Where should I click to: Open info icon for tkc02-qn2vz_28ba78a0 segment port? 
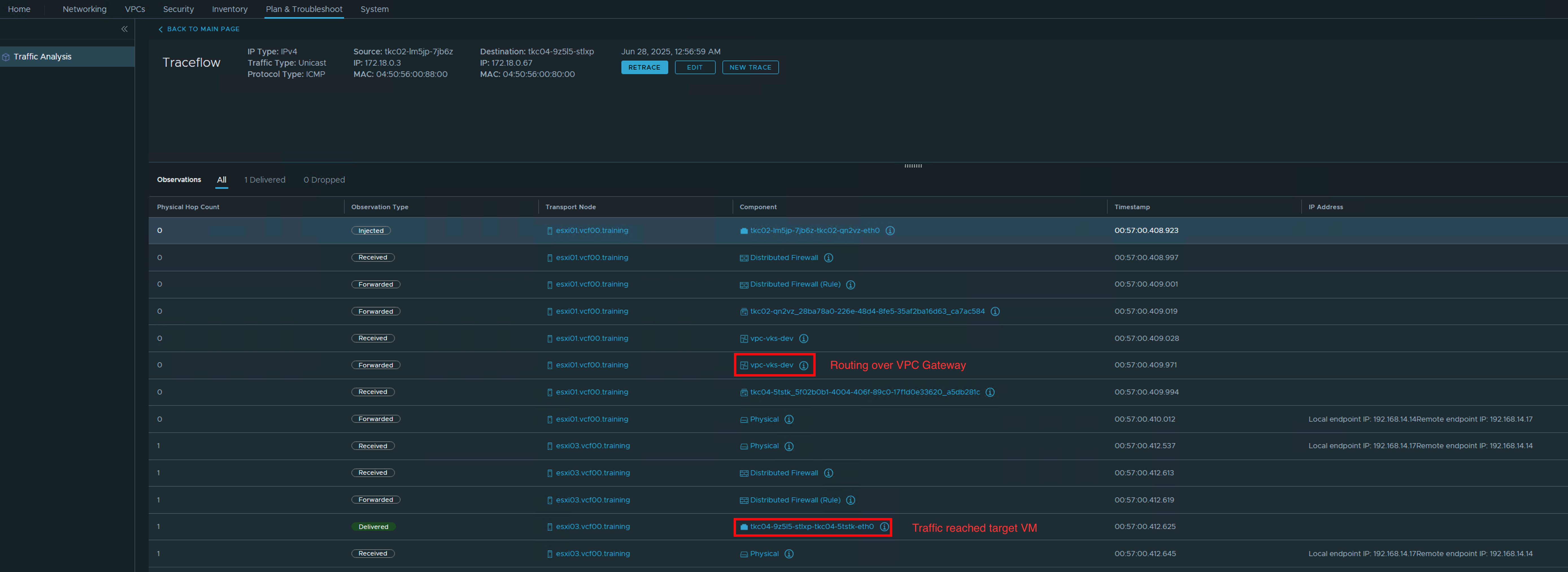point(995,311)
